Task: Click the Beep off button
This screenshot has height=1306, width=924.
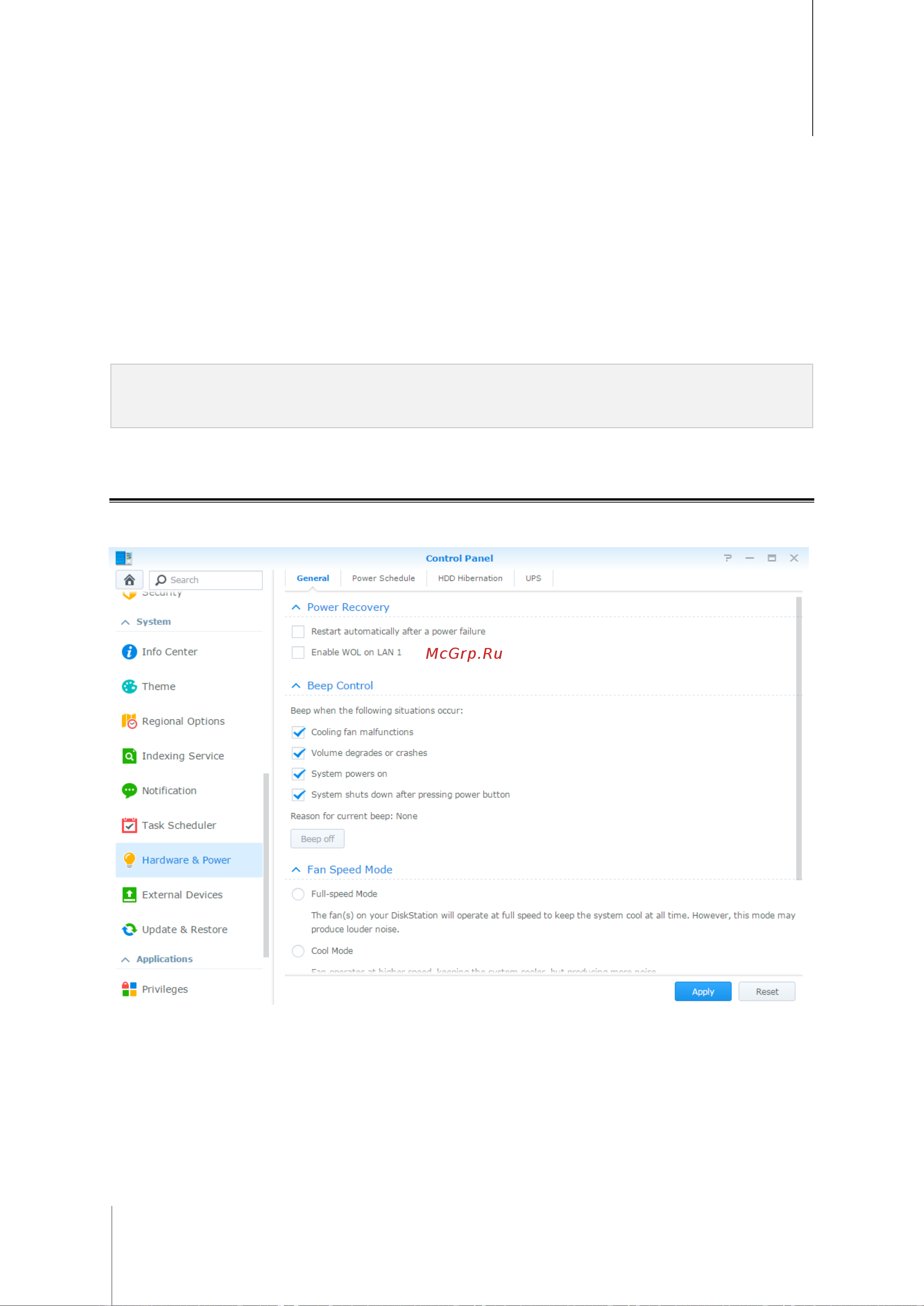Action: 317,839
